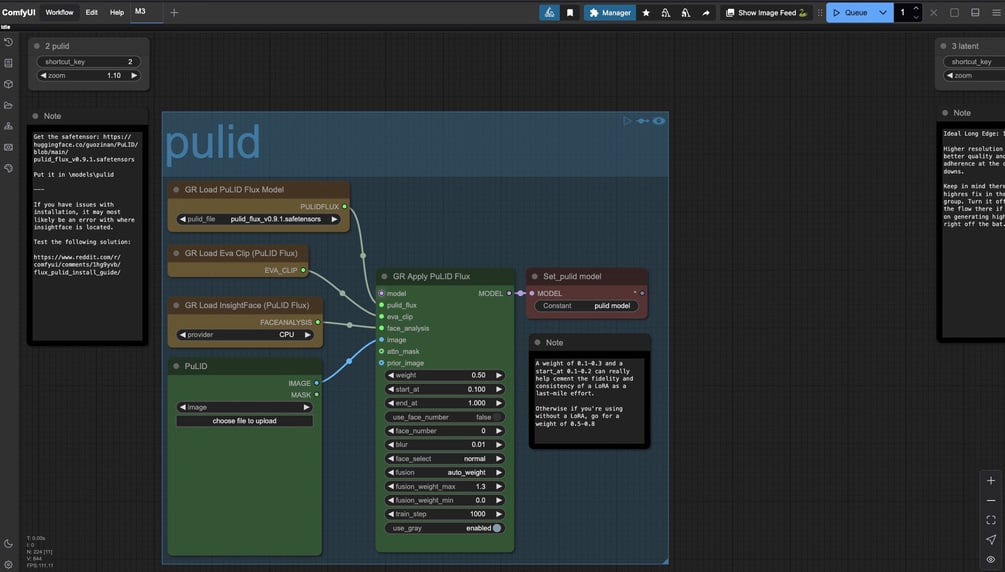Open the workflows folder sidebar icon

[8, 105]
